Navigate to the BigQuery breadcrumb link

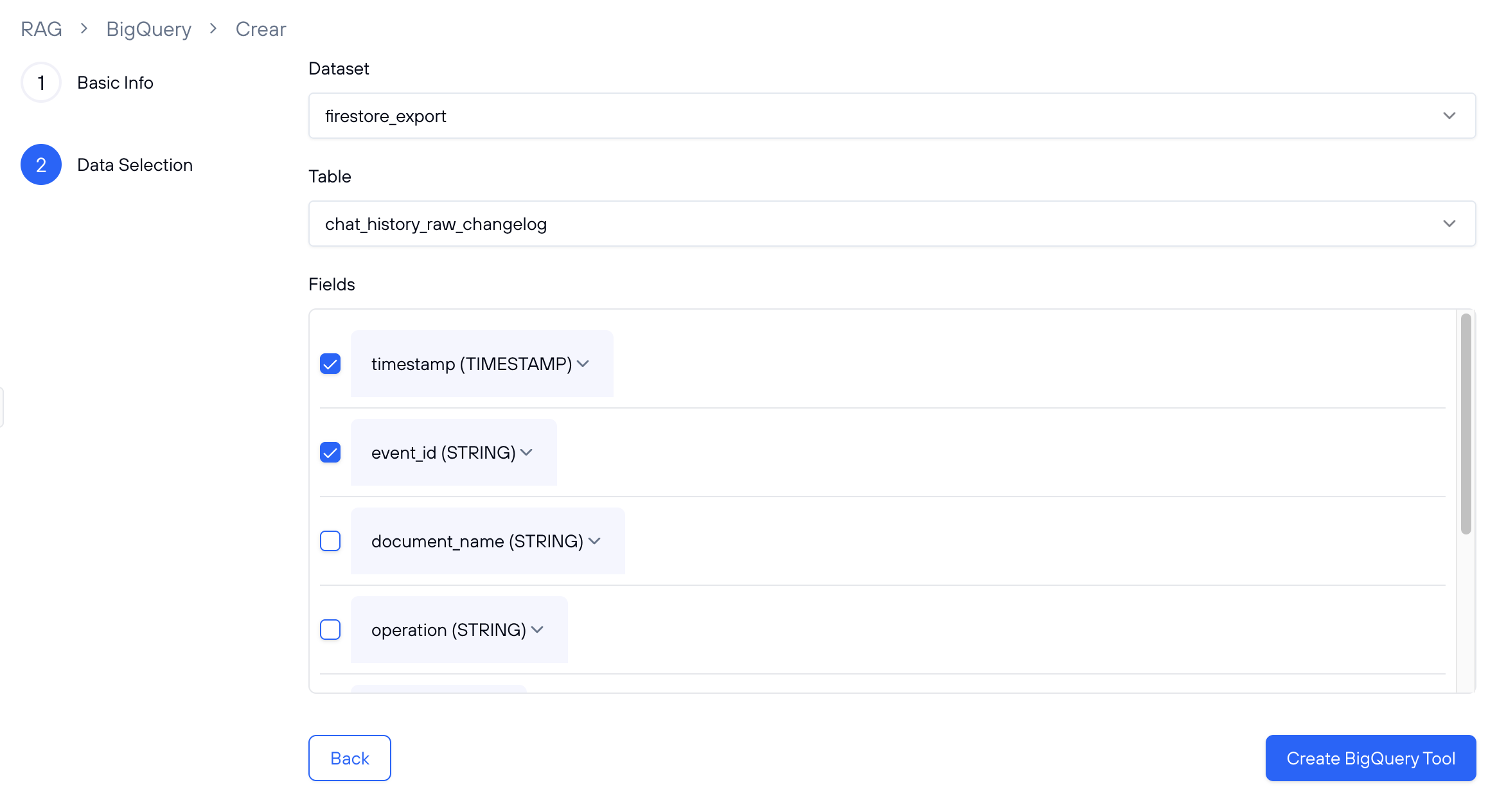coord(148,28)
